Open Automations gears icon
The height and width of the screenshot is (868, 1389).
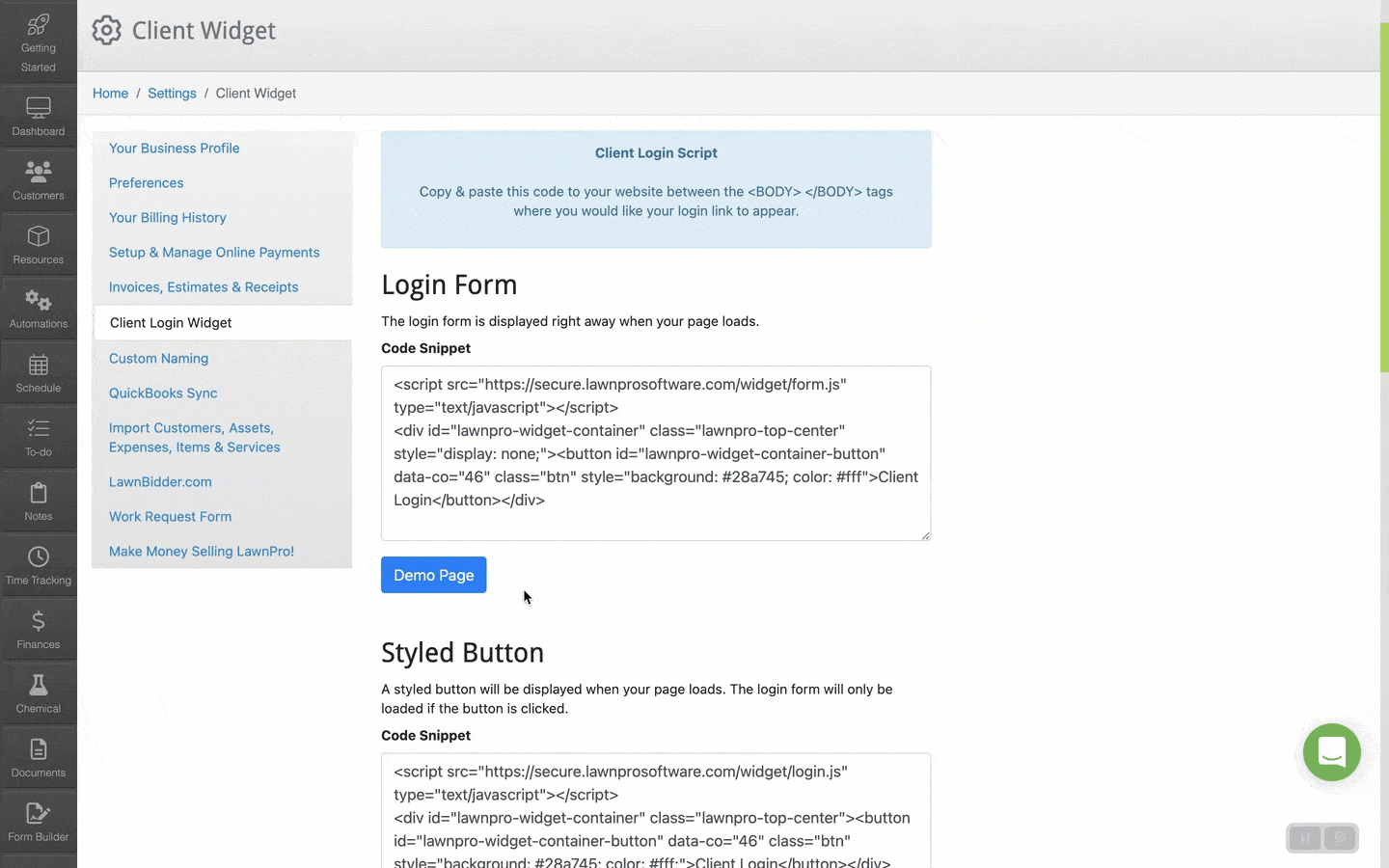pos(39,301)
